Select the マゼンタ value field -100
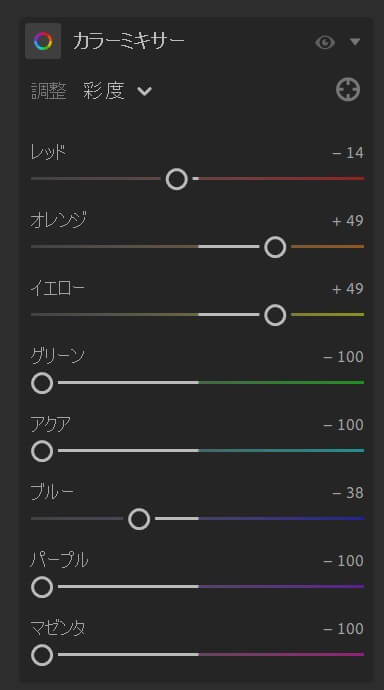This screenshot has height=690, width=384. click(x=343, y=629)
